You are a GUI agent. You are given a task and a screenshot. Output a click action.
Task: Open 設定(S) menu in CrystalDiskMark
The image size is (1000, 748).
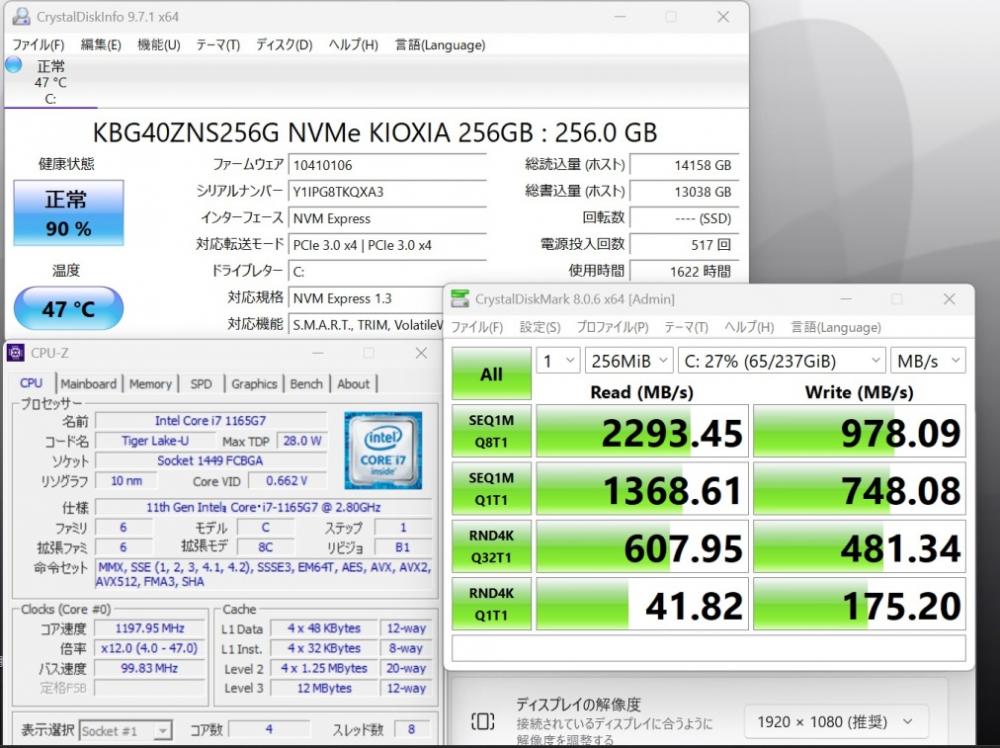pos(540,327)
